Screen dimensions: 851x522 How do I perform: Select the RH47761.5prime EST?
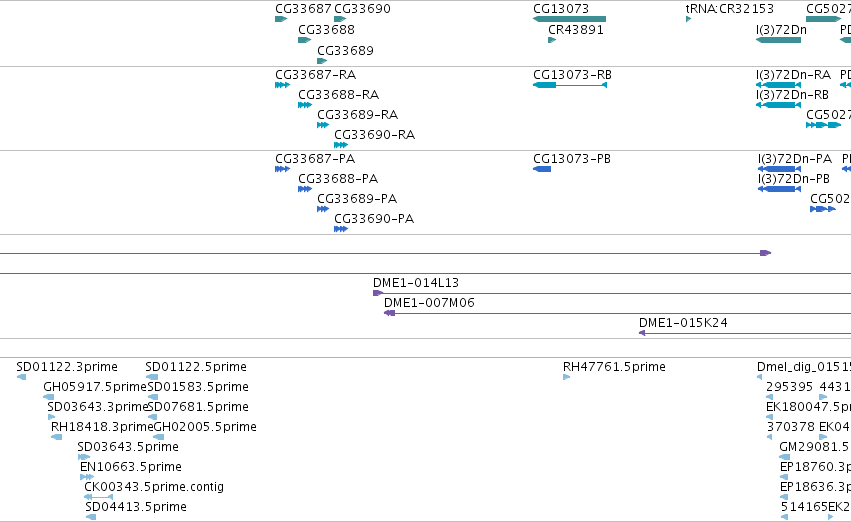567,377
